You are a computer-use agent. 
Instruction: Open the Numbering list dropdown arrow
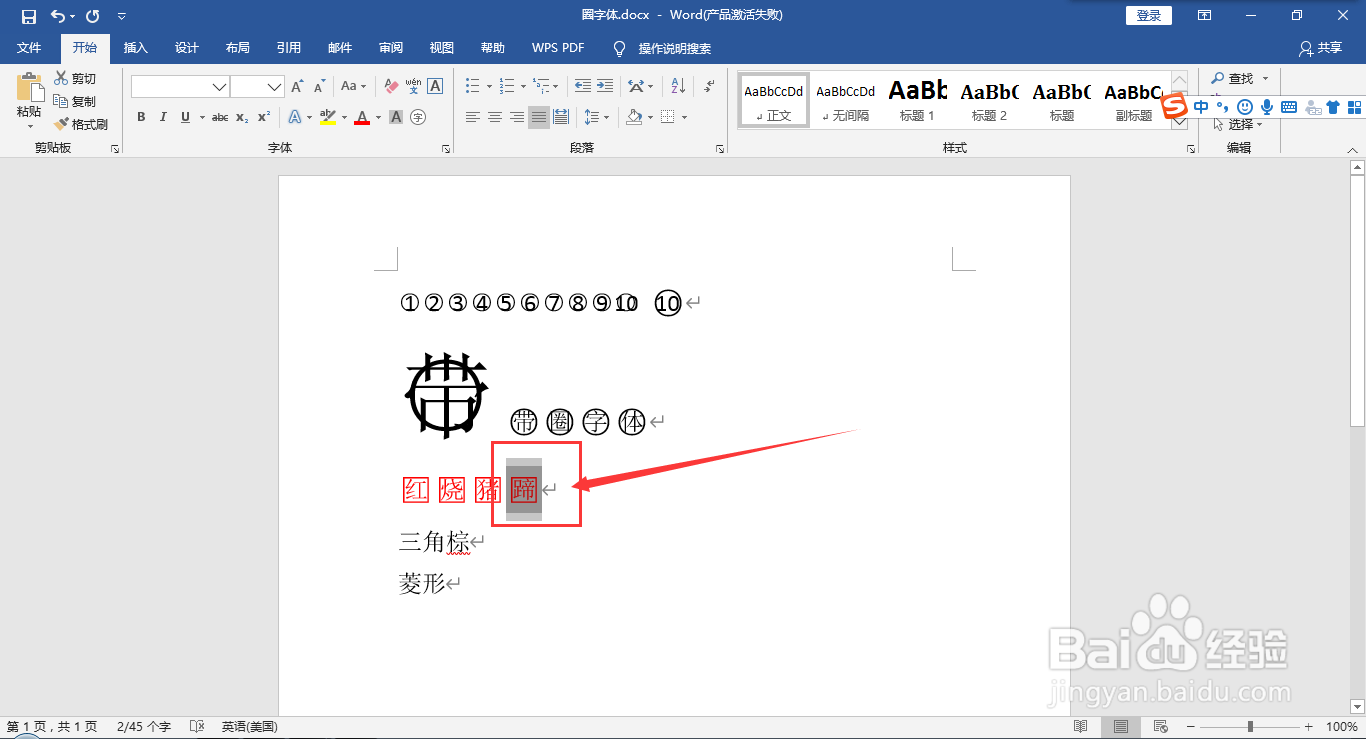523,87
